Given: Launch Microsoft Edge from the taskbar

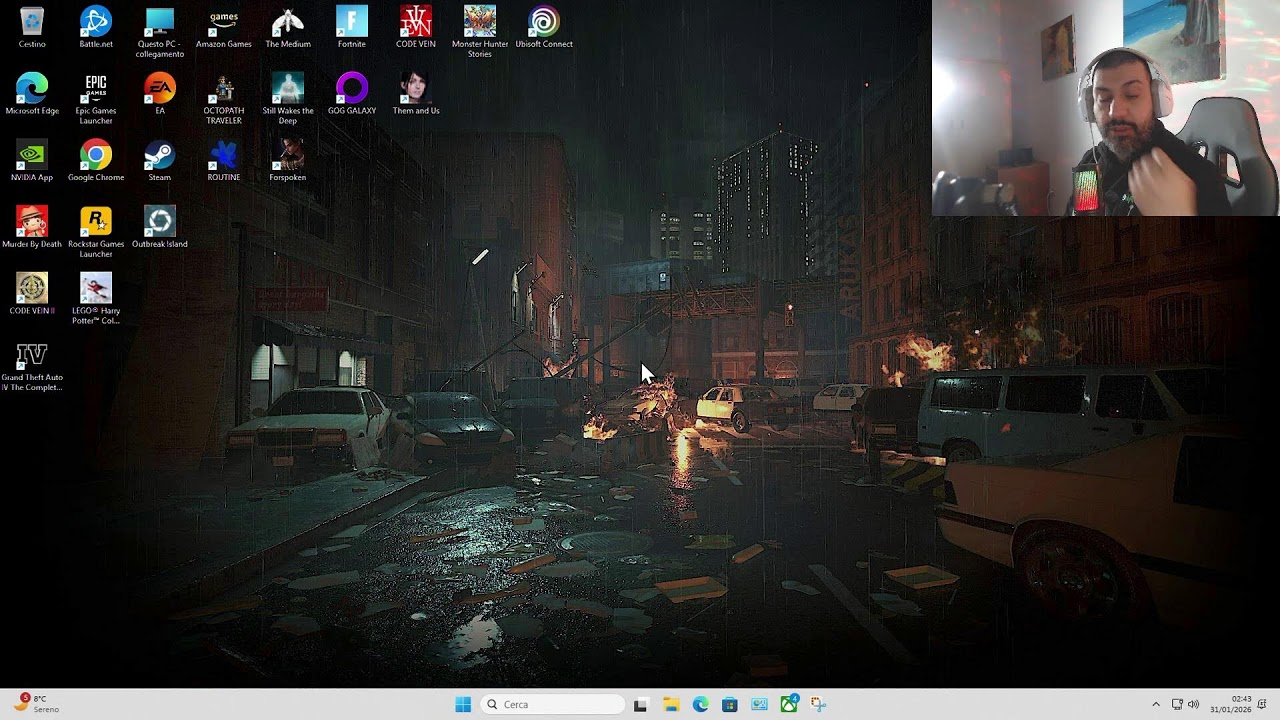Looking at the screenshot, I should (x=701, y=705).
